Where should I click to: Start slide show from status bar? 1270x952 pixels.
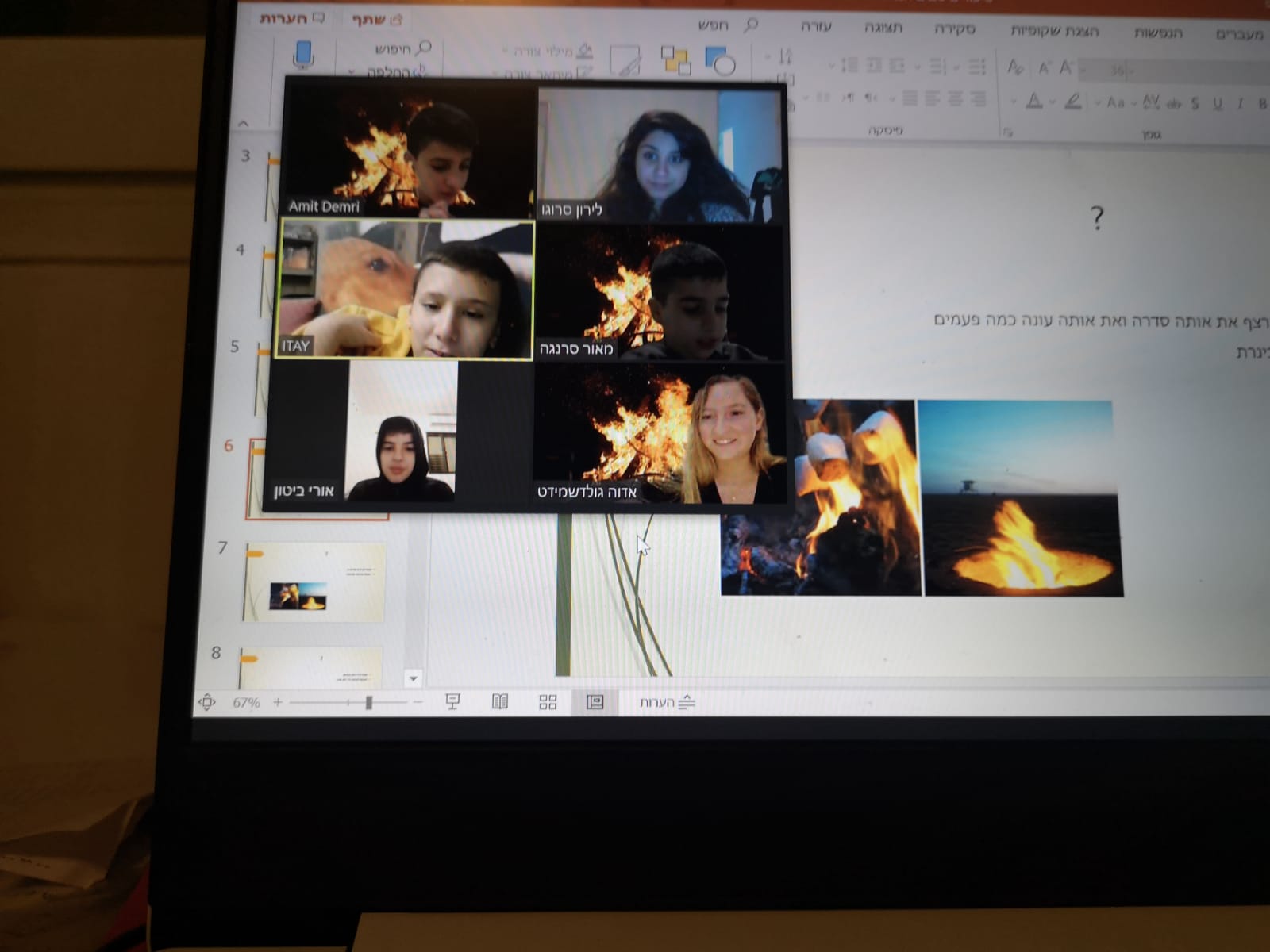pyautogui.click(x=452, y=701)
